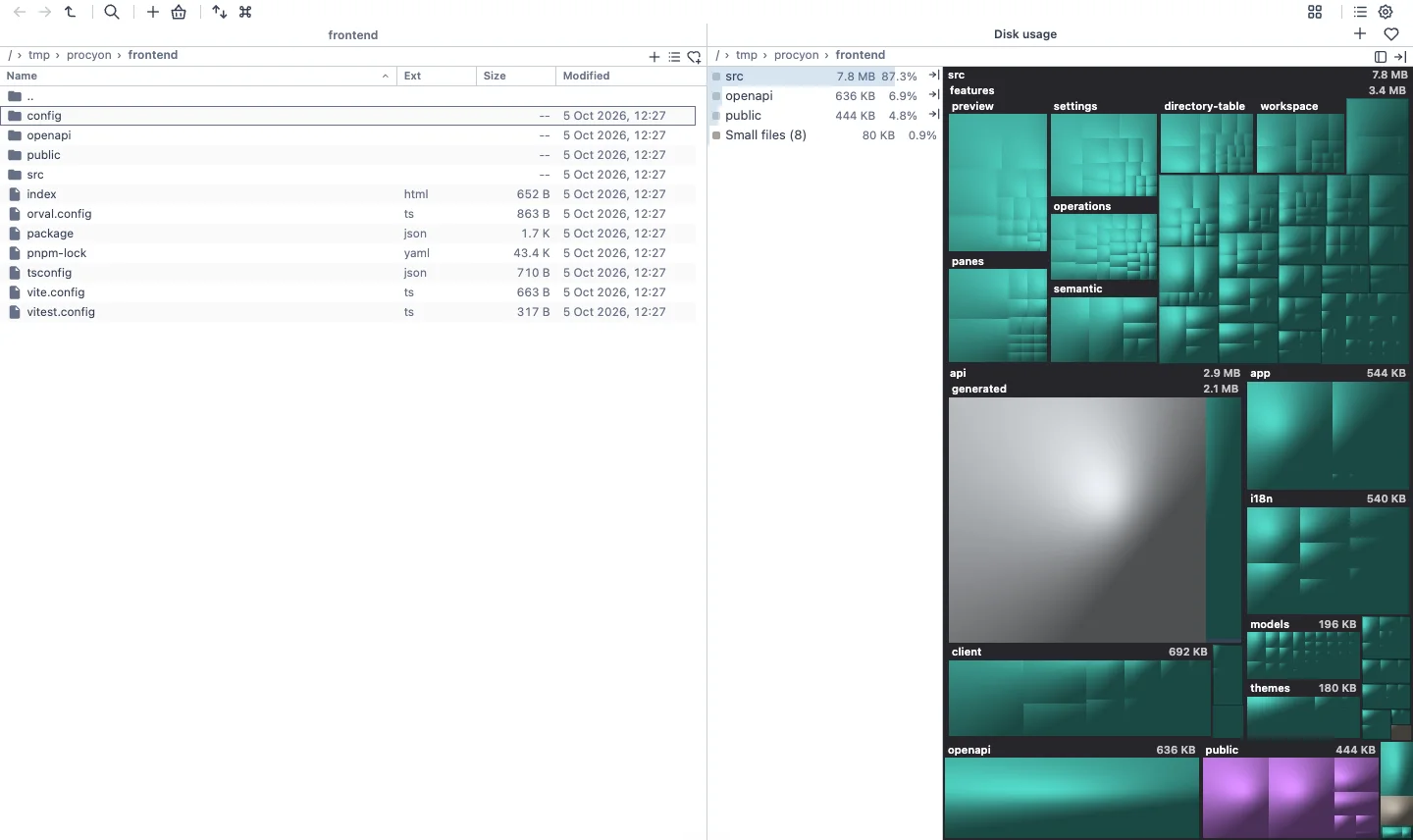1413x840 pixels.
Task: Click the public row color swatch in list
Action: (716, 116)
